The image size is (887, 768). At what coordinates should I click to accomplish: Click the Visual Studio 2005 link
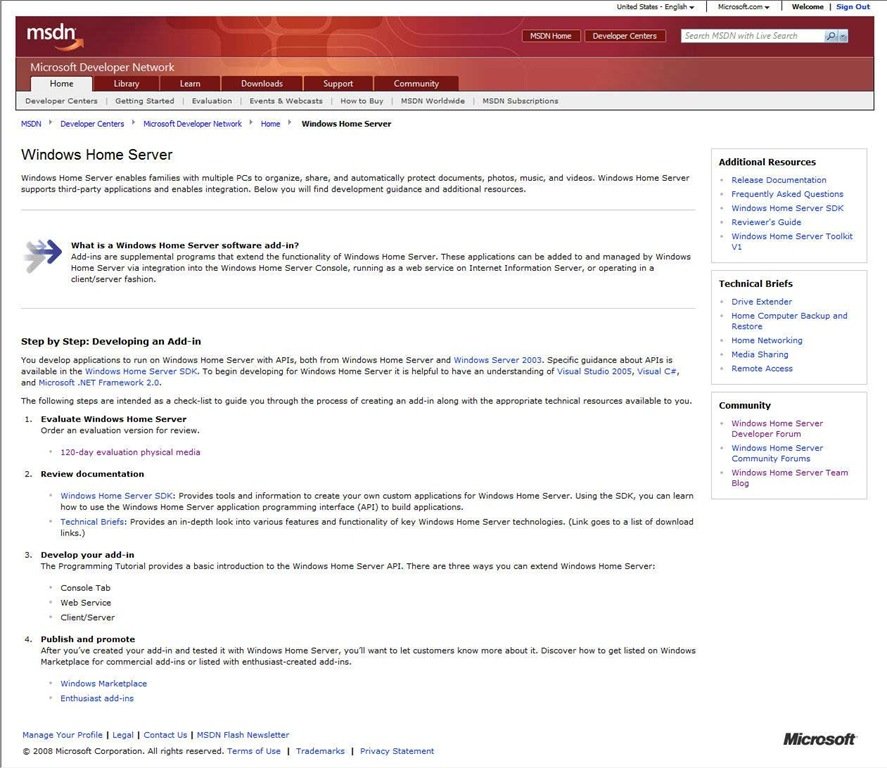(x=595, y=372)
